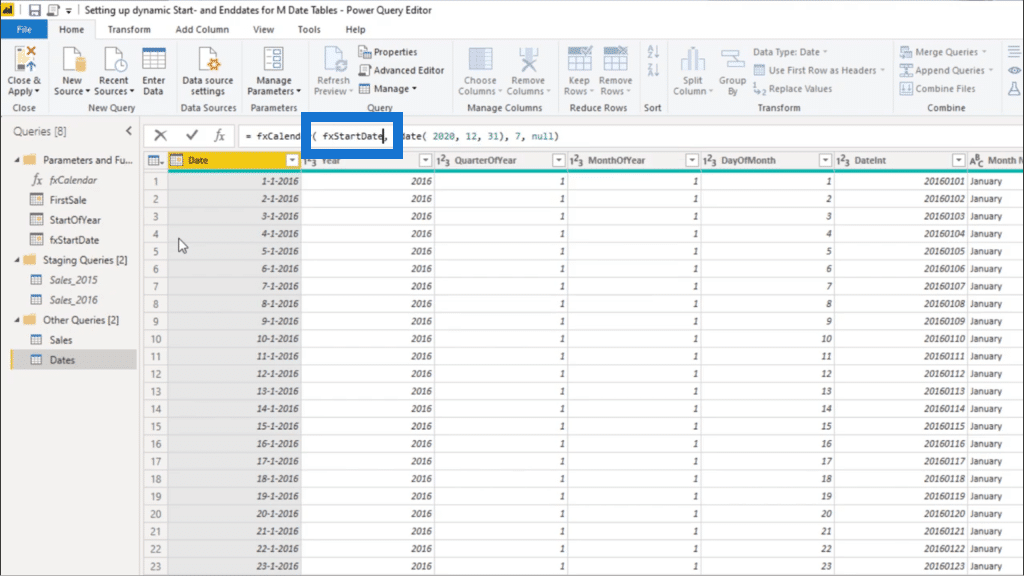This screenshot has height=576, width=1024.
Task: Click inside the formula bar text
Action: coord(630,136)
